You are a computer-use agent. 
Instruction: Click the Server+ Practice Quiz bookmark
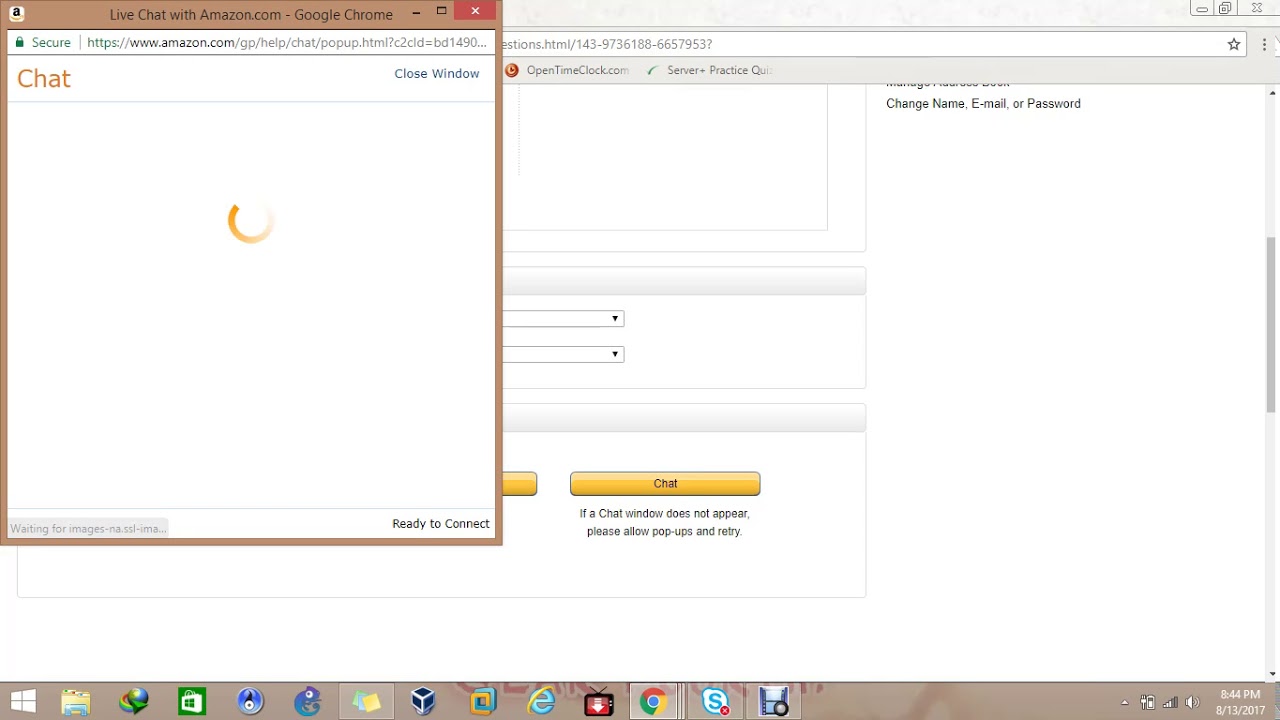click(x=709, y=70)
